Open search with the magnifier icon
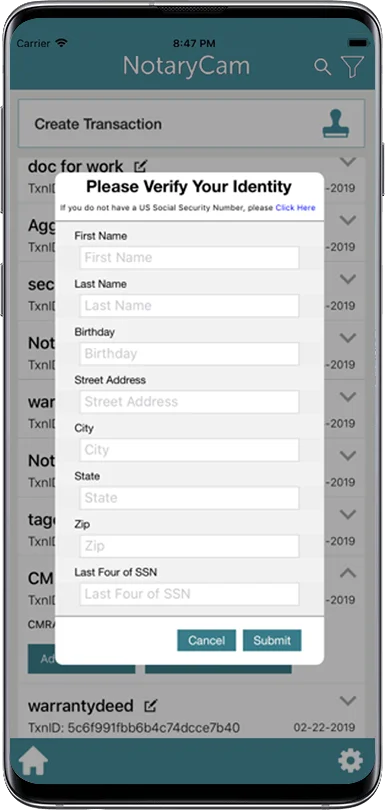Image resolution: width=385 pixels, height=810 pixels. click(x=322, y=67)
